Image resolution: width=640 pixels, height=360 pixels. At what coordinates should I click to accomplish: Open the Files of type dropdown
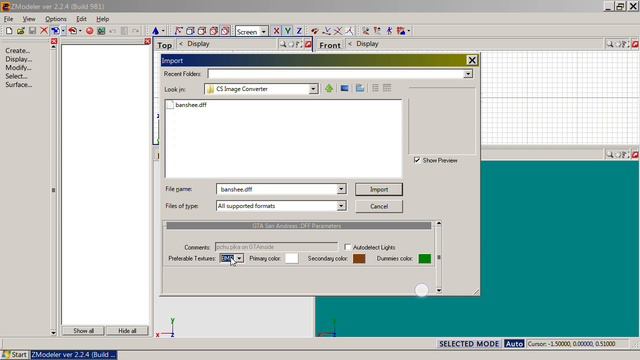pos(341,206)
